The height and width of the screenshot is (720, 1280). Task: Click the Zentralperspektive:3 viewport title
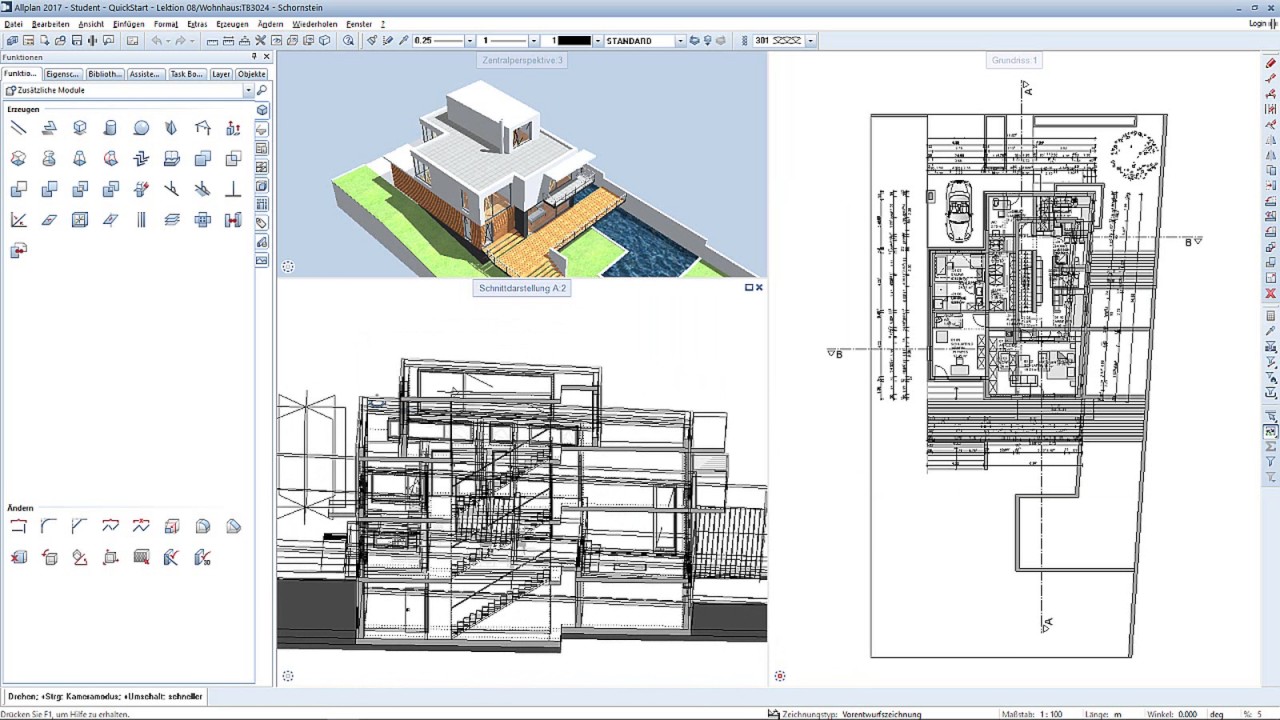(x=522, y=61)
